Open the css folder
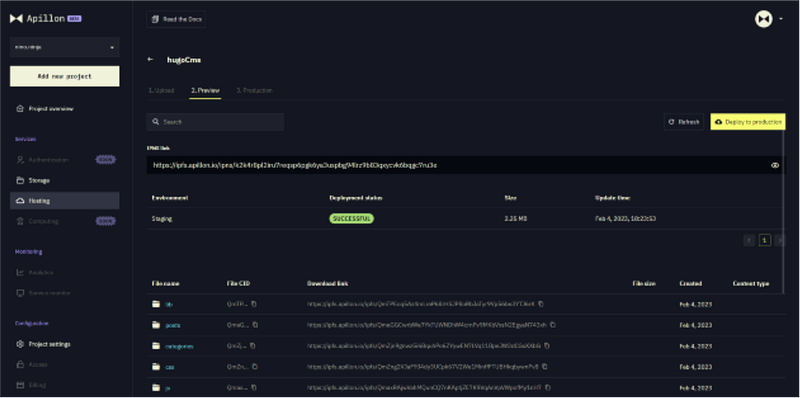This screenshot has width=800, height=398. (170, 367)
